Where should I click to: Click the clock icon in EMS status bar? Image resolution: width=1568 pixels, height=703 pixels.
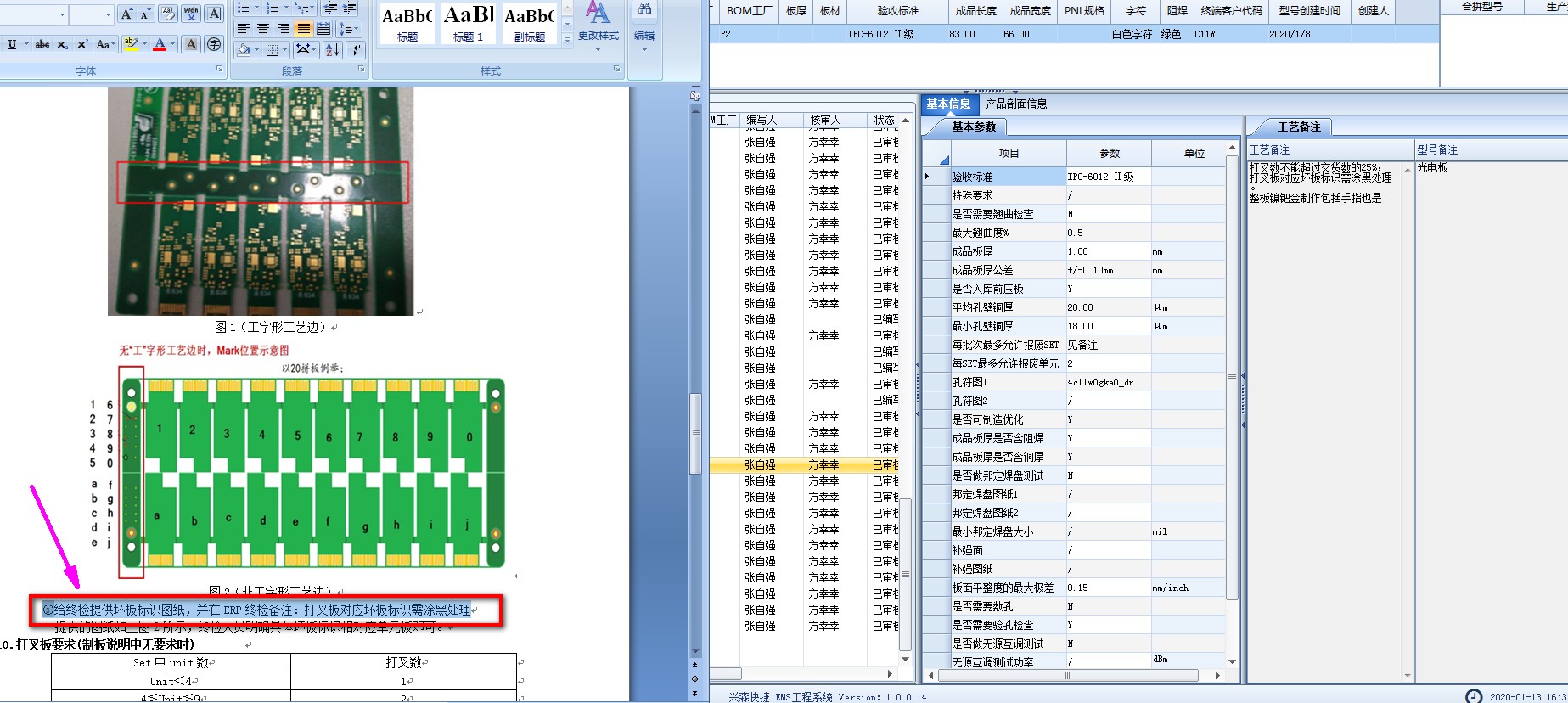tap(1474, 696)
